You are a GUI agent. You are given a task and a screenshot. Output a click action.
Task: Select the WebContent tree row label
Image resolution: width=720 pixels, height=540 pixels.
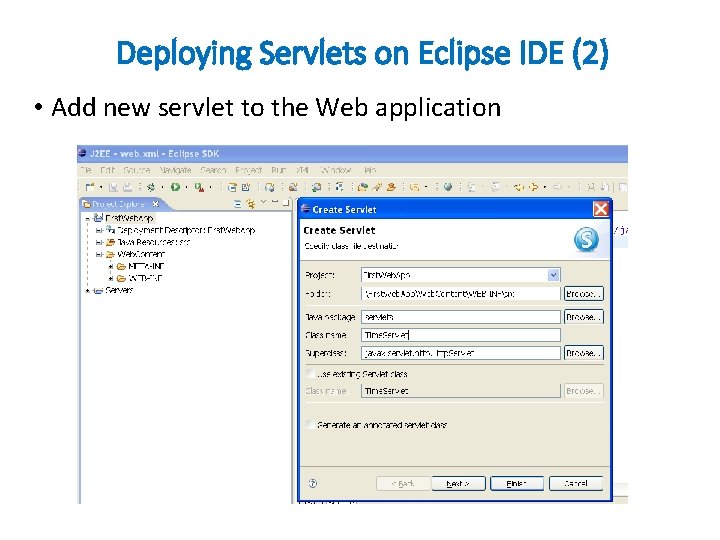coord(141,254)
